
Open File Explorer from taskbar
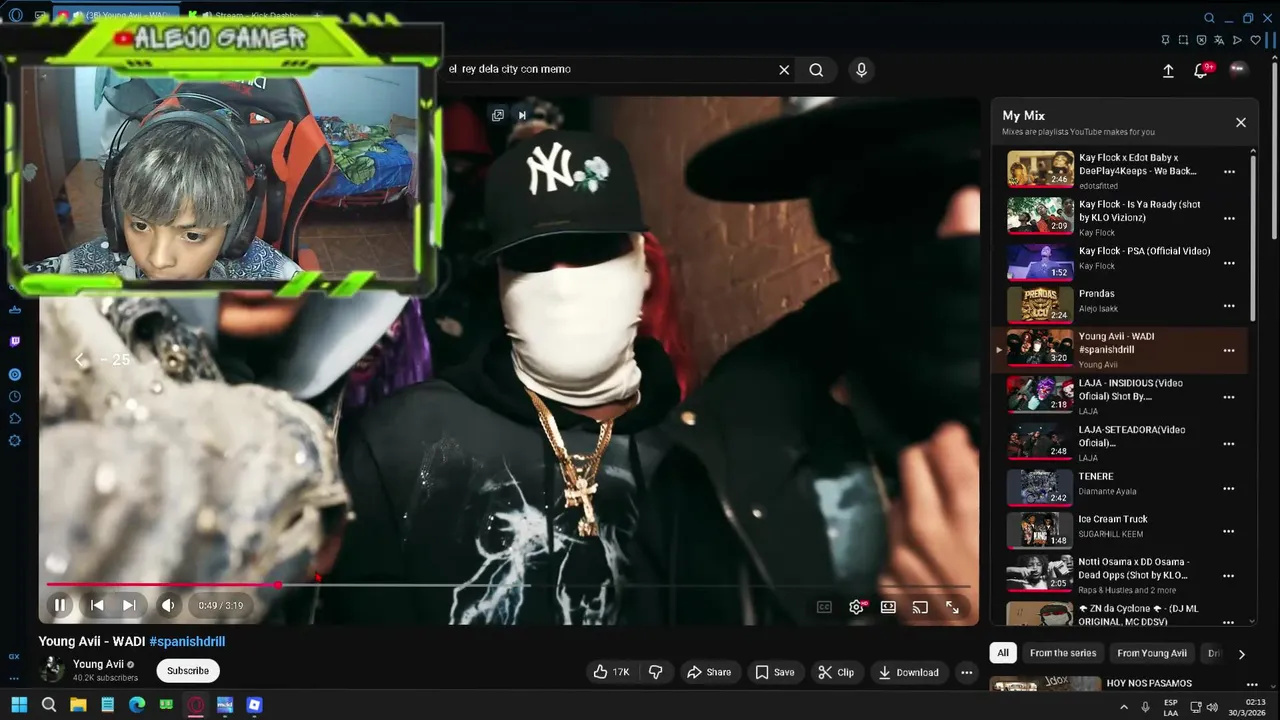(x=78, y=705)
